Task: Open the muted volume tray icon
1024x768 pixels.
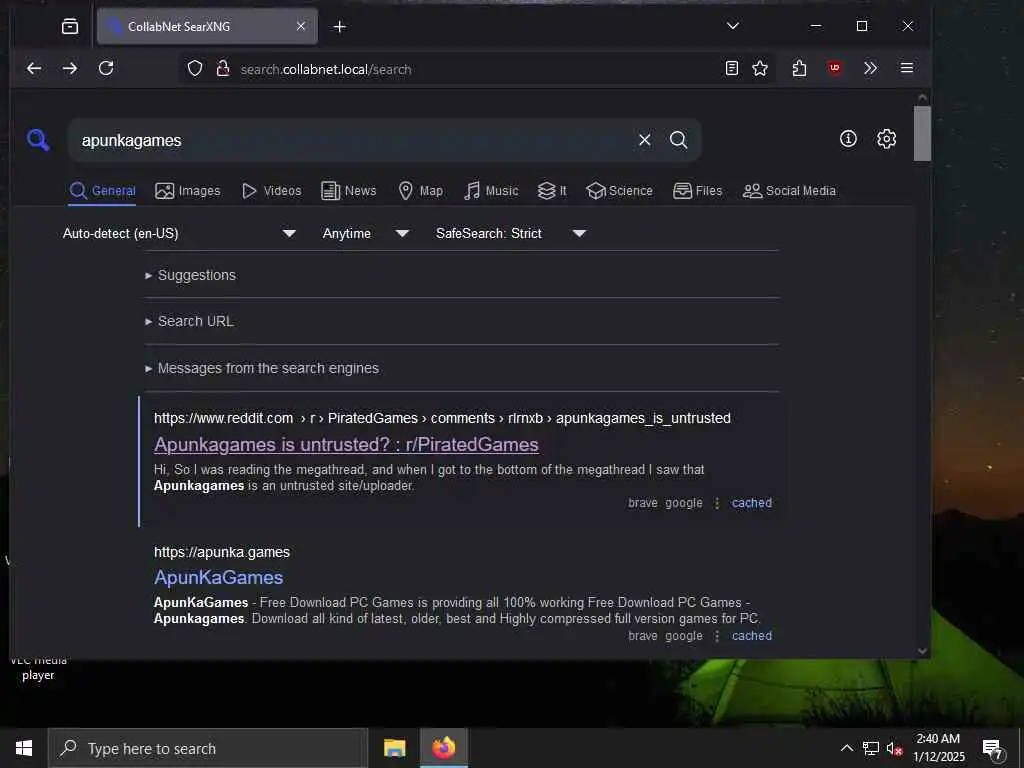Action: [894, 748]
